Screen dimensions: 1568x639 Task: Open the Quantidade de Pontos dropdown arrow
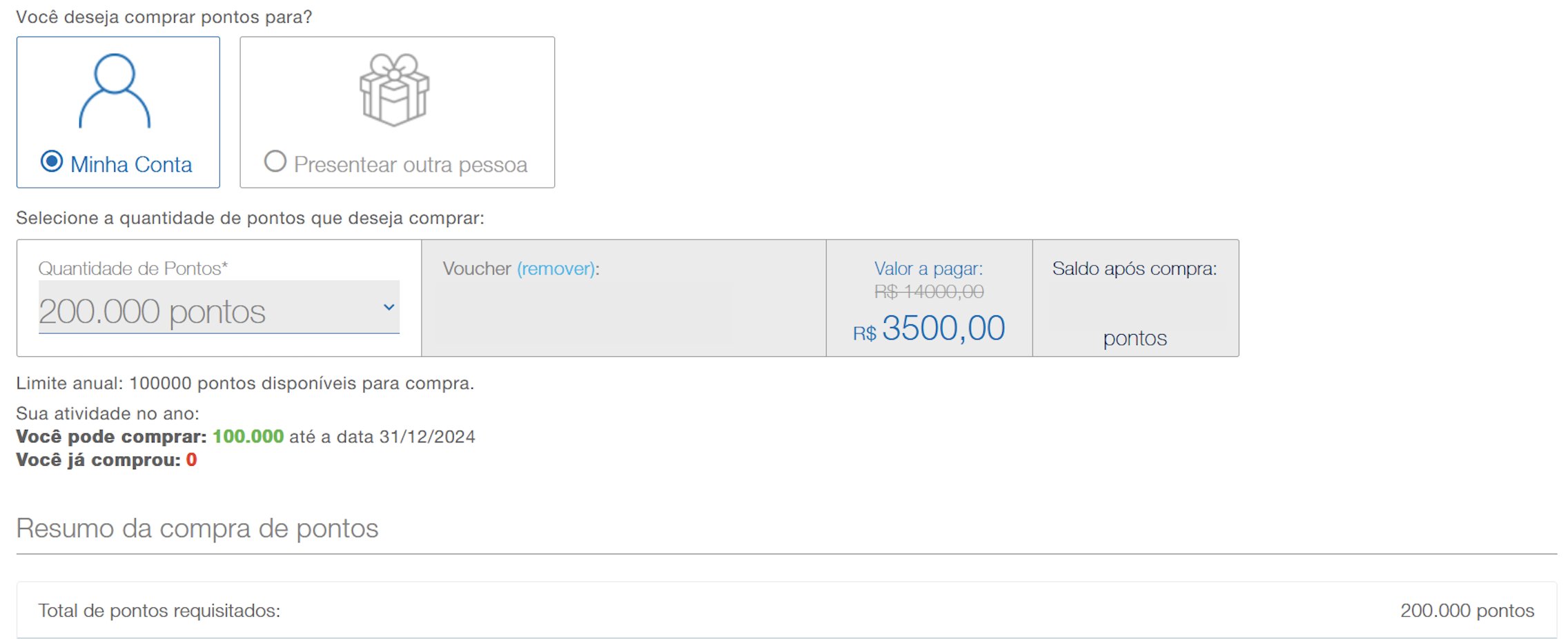[389, 307]
